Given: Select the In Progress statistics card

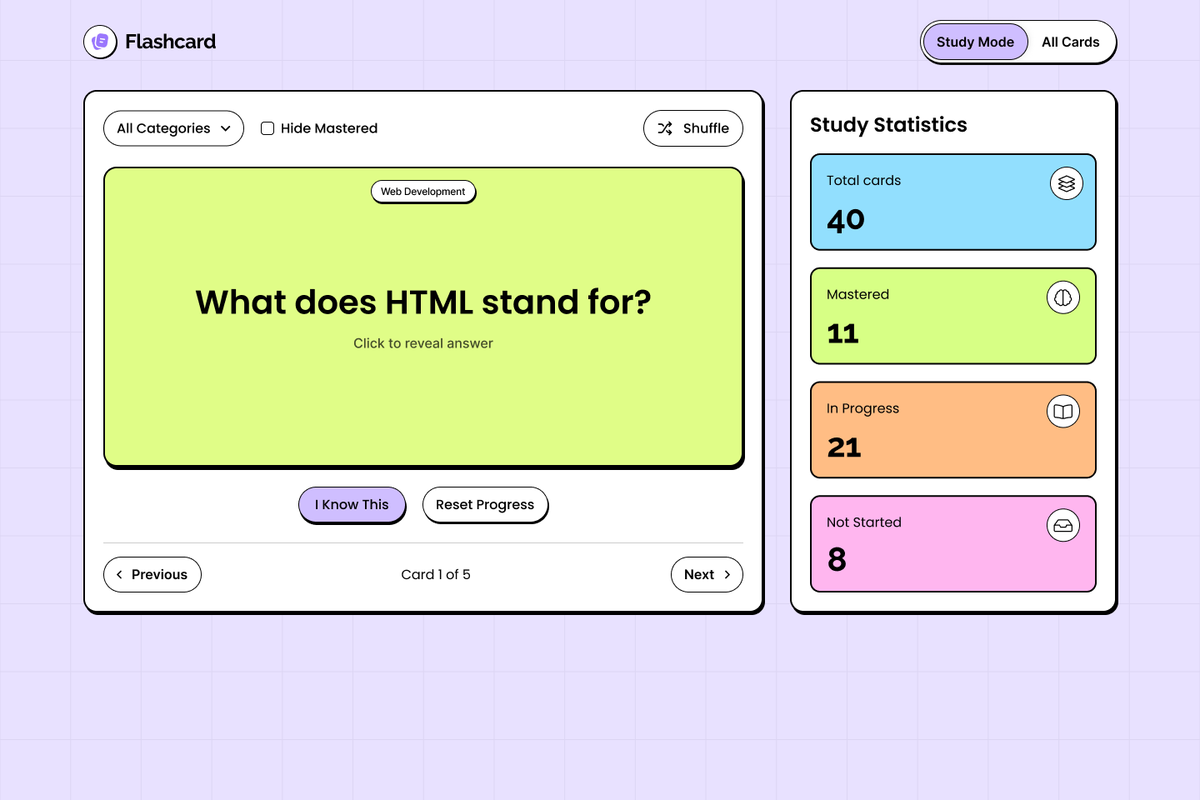Looking at the screenshot, I should click(952, 429).
